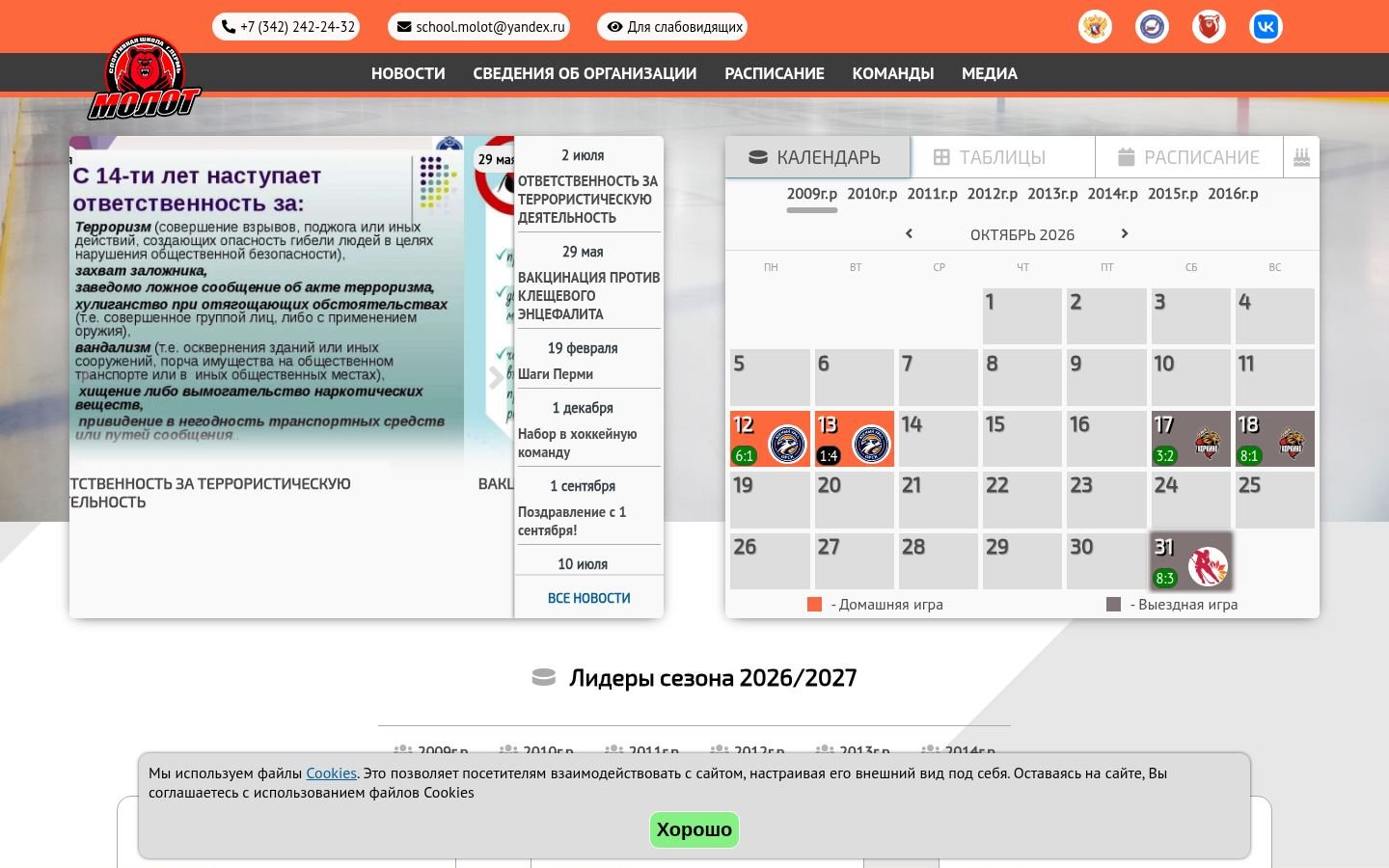Viewport: 1389px width, 868px height.
Task: Open opponent logo on October 17 game
Action: tap(1208, 445)
